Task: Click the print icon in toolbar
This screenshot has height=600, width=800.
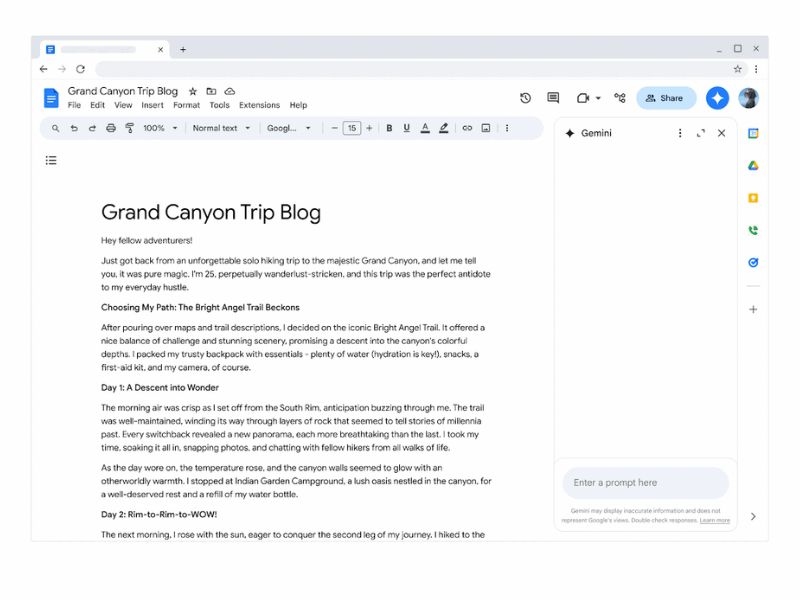Action: 111,128
